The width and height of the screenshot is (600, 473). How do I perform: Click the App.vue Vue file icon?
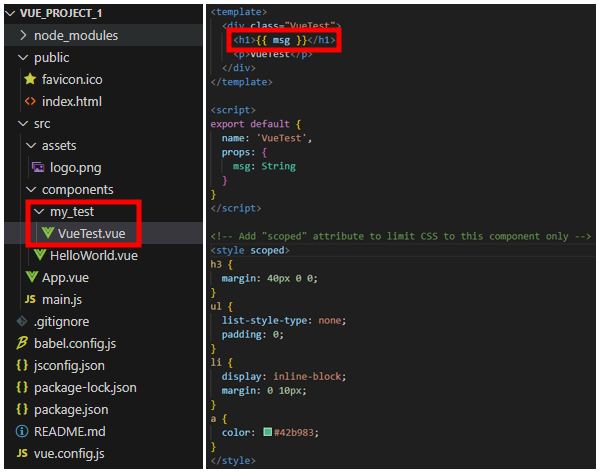(x=32, y=277)
